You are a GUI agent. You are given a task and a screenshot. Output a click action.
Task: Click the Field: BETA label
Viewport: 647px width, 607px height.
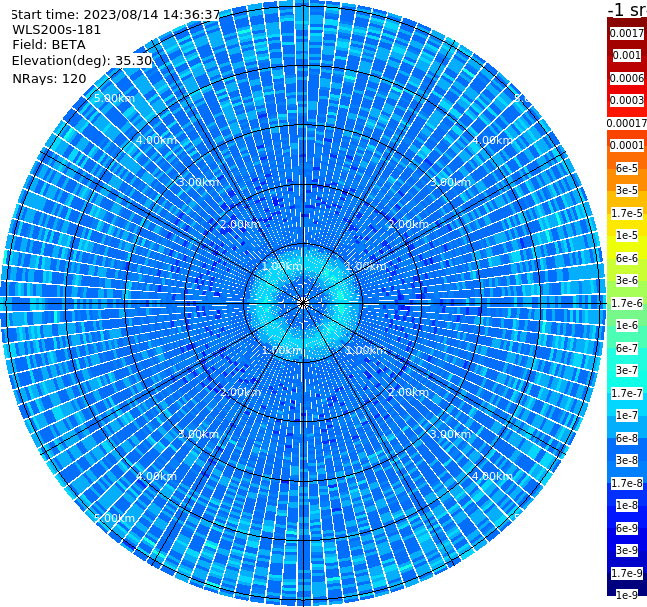[49, 45]
